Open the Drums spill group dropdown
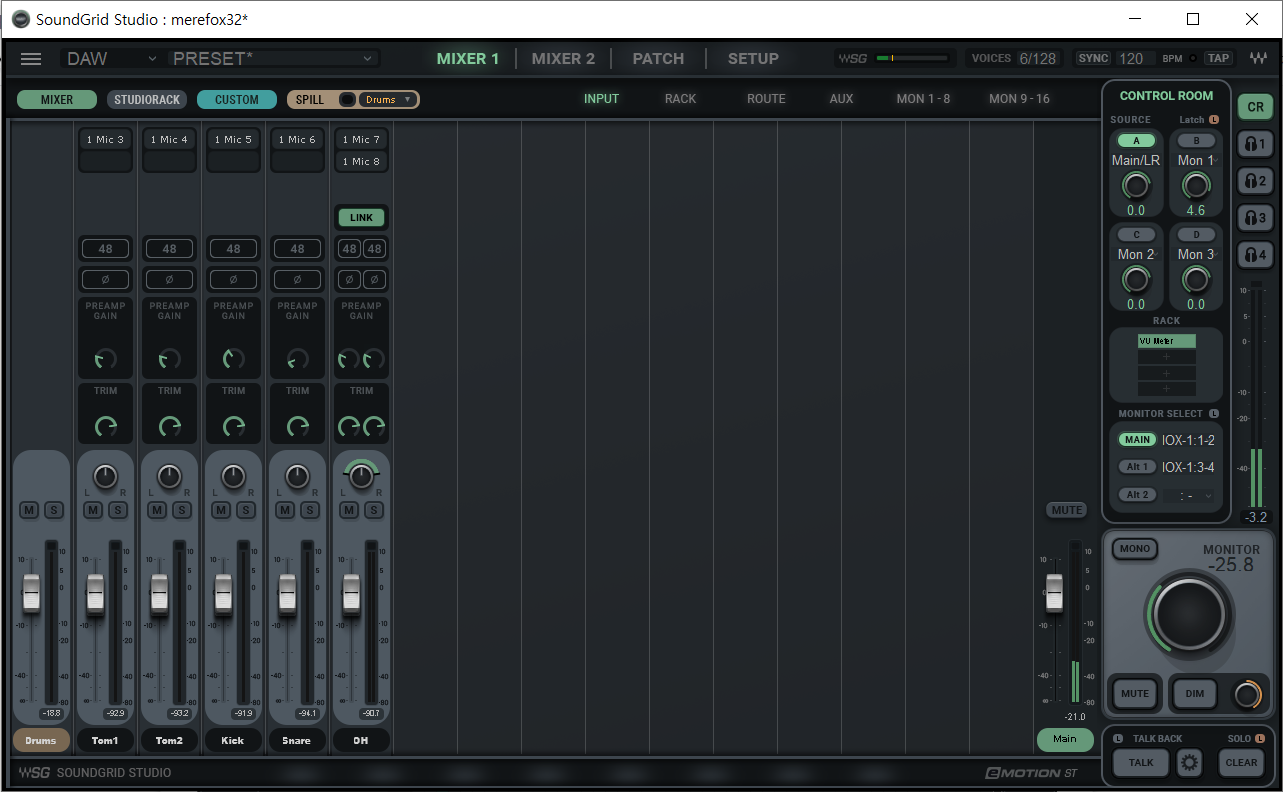1283x792 pixels. click(388, 99)
